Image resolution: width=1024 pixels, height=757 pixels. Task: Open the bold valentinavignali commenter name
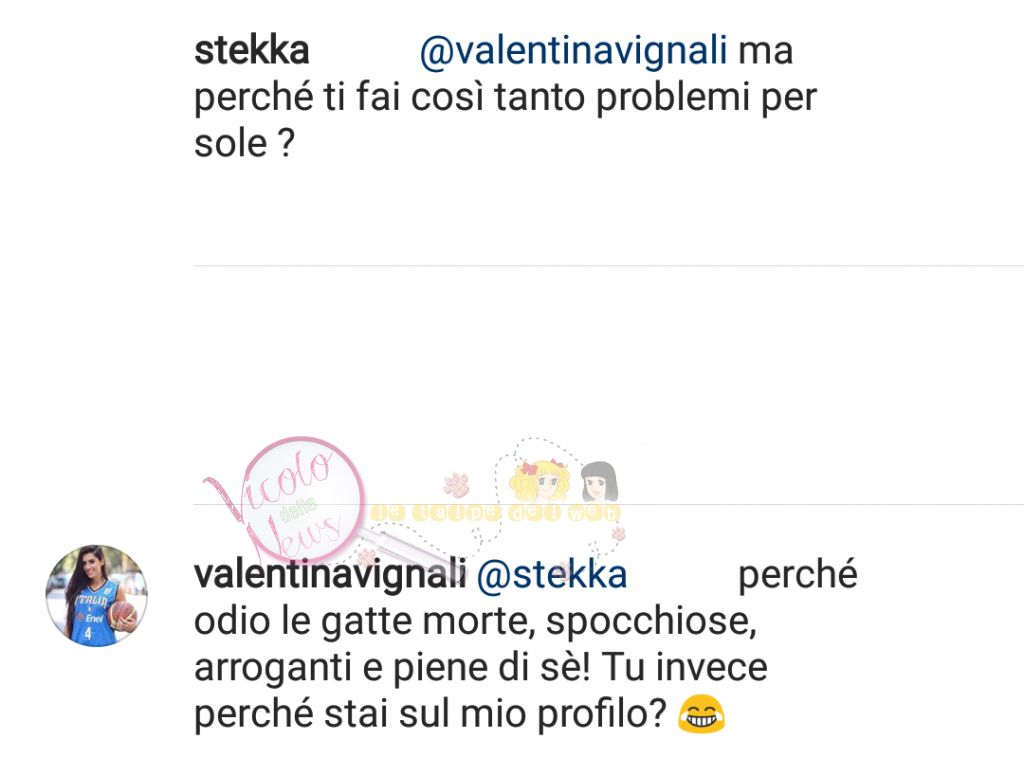tap(330, 575)
